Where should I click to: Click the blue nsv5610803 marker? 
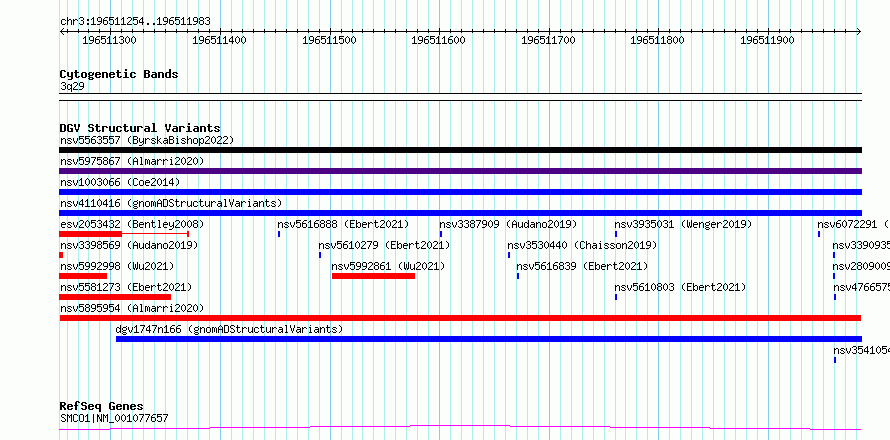(616, 297)
